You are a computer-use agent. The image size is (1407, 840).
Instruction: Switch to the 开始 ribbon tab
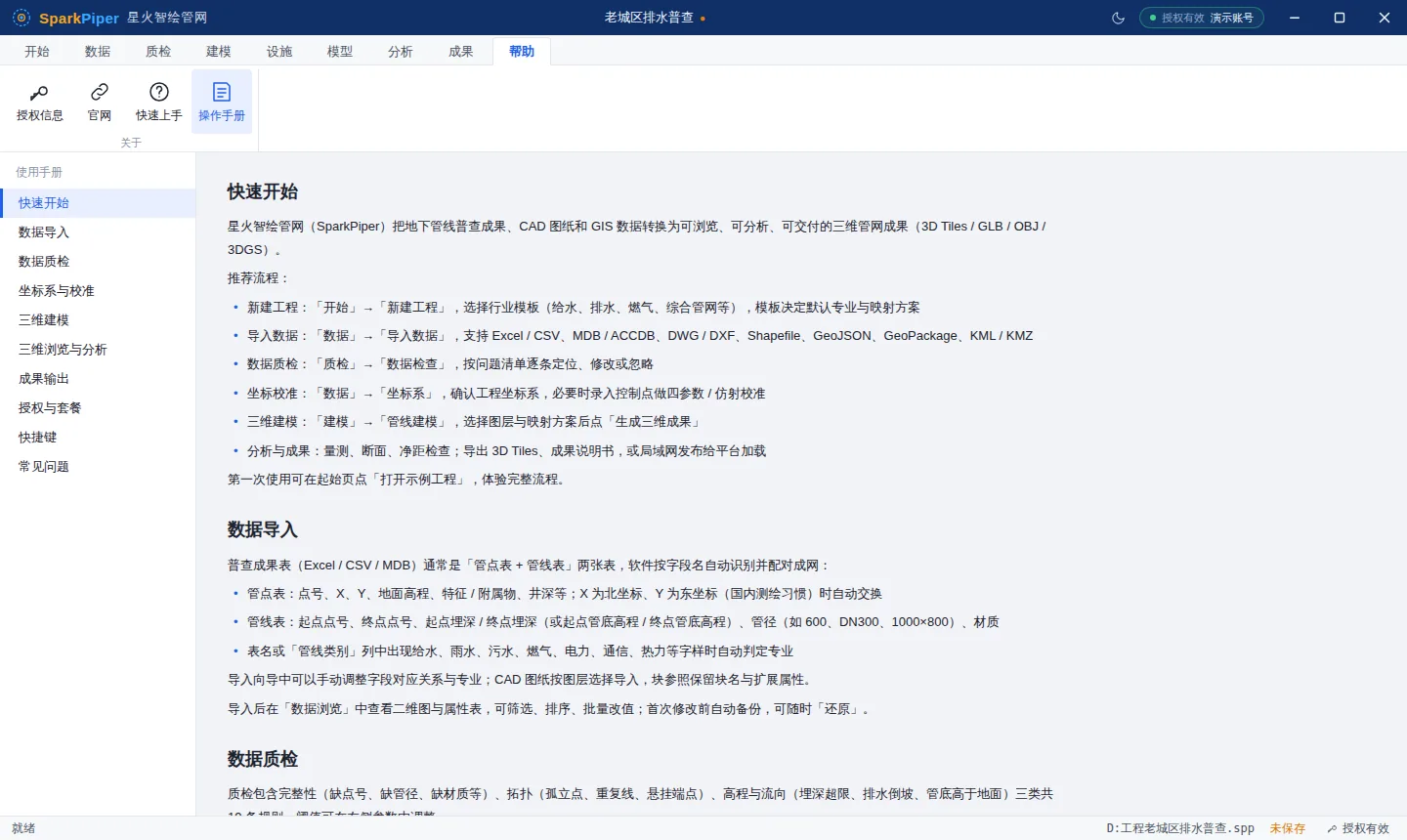coord(37,52)
